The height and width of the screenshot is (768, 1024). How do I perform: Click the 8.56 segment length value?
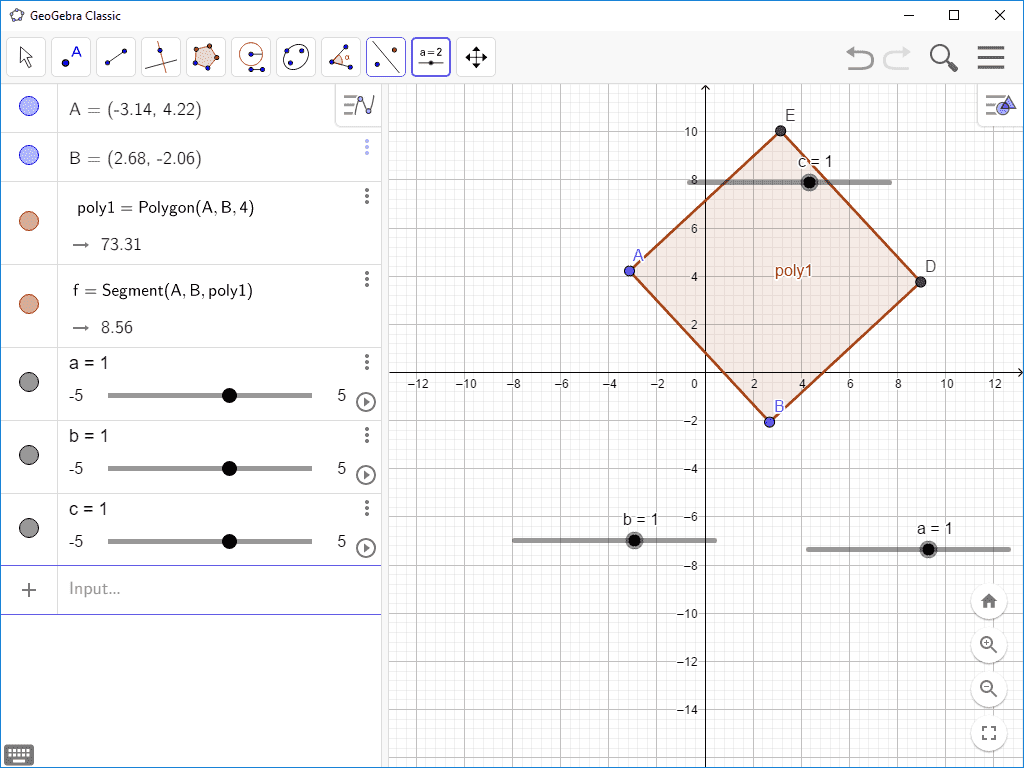click(x=117, y=327)
